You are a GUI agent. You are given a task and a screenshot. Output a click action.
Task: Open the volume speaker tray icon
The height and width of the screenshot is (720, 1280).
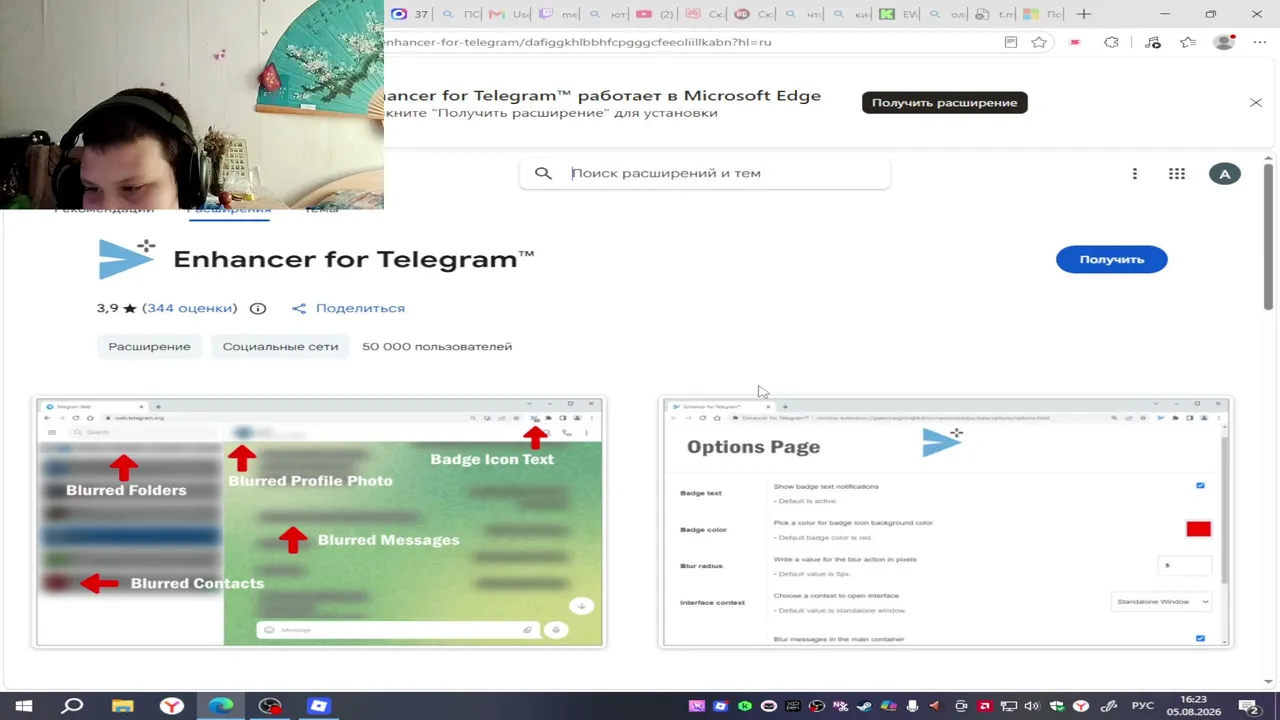tap(1033, 706)
